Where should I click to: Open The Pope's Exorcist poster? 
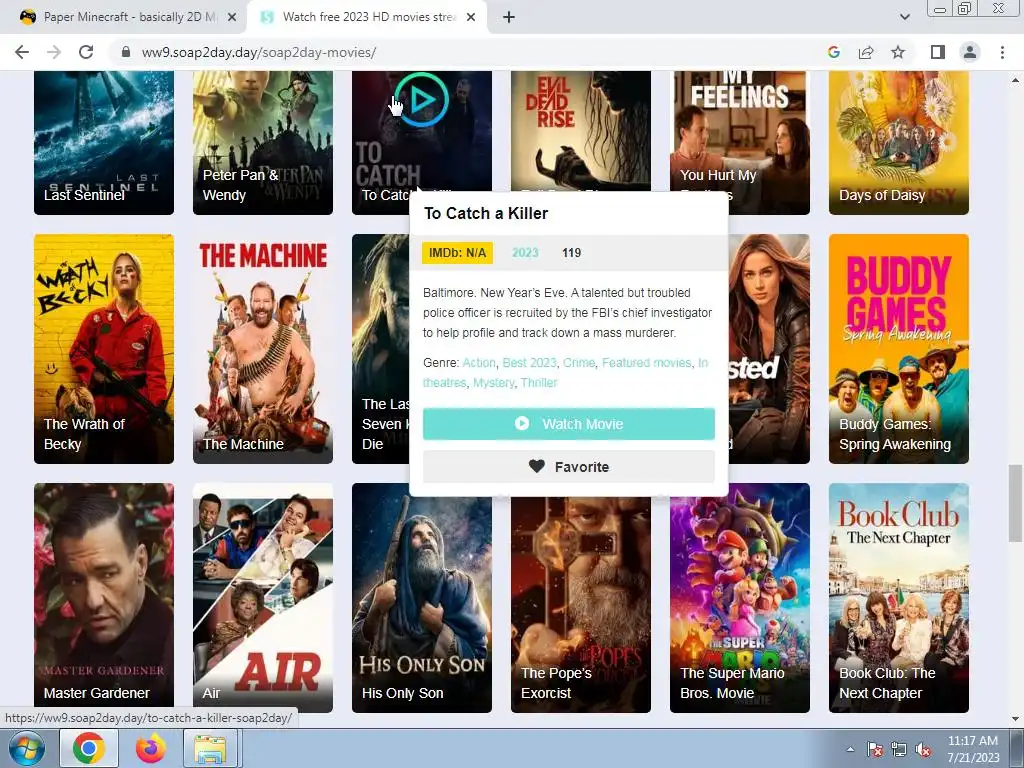(x=581, y=604)
